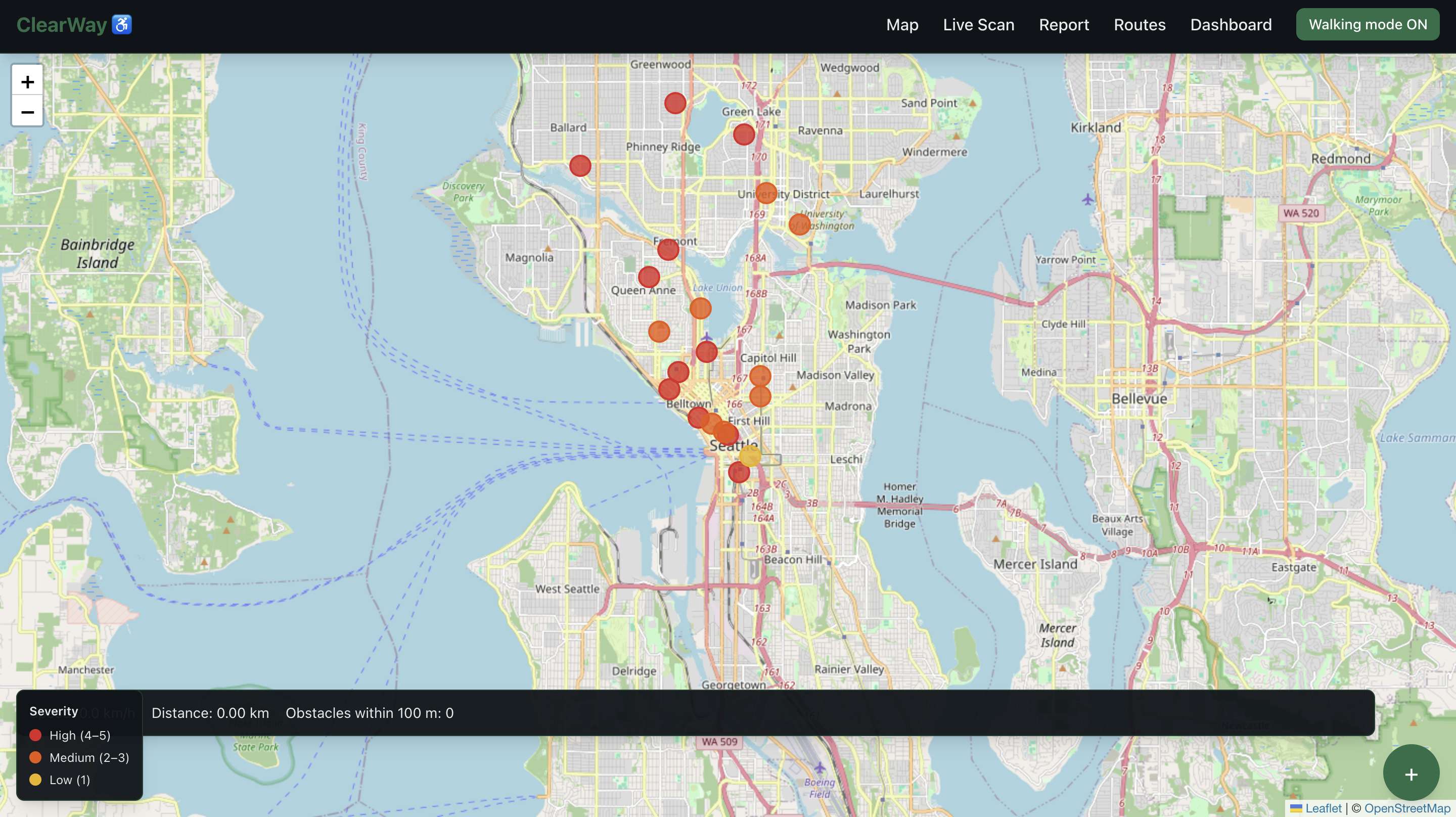
Task: Click the red marker near Green Lake
Action: 744,134
